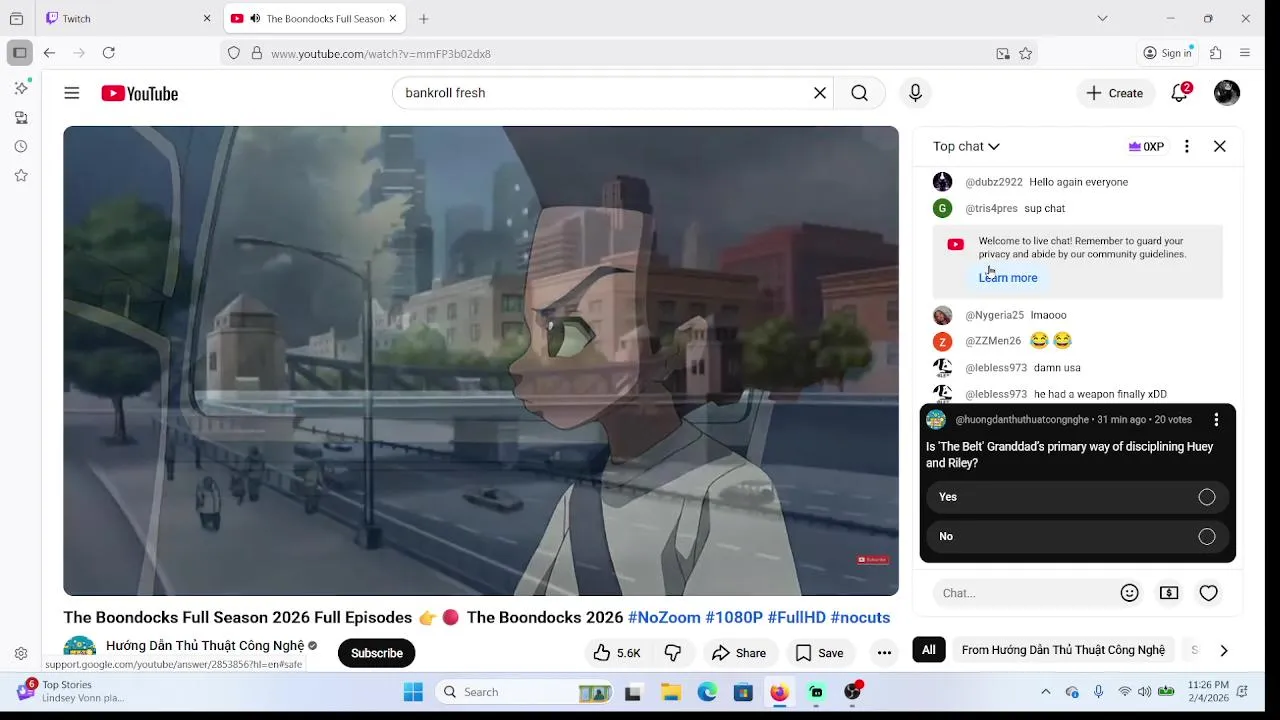Expand the Top chat dropdown
Viewport: 1280px width, 720px height.
pos(966,146)
